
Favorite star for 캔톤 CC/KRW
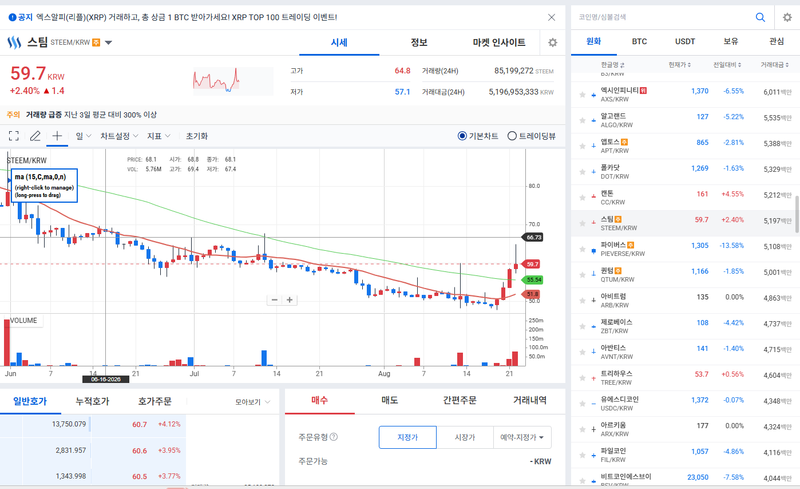click(582, 198)
